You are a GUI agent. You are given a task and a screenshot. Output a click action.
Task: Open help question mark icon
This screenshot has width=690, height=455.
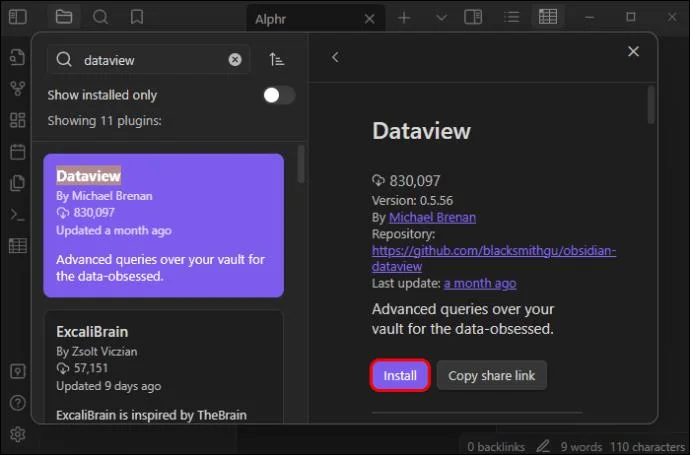tap(18, 403)
